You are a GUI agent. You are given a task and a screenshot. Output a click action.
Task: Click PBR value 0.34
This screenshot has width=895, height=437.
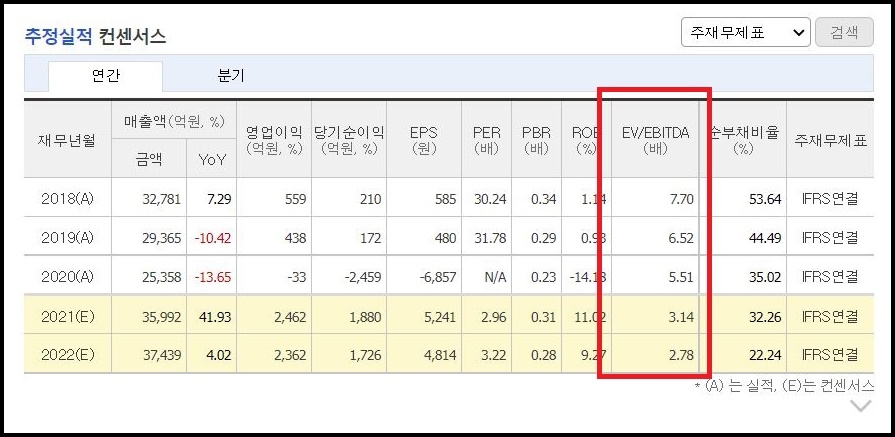(543, 199)
